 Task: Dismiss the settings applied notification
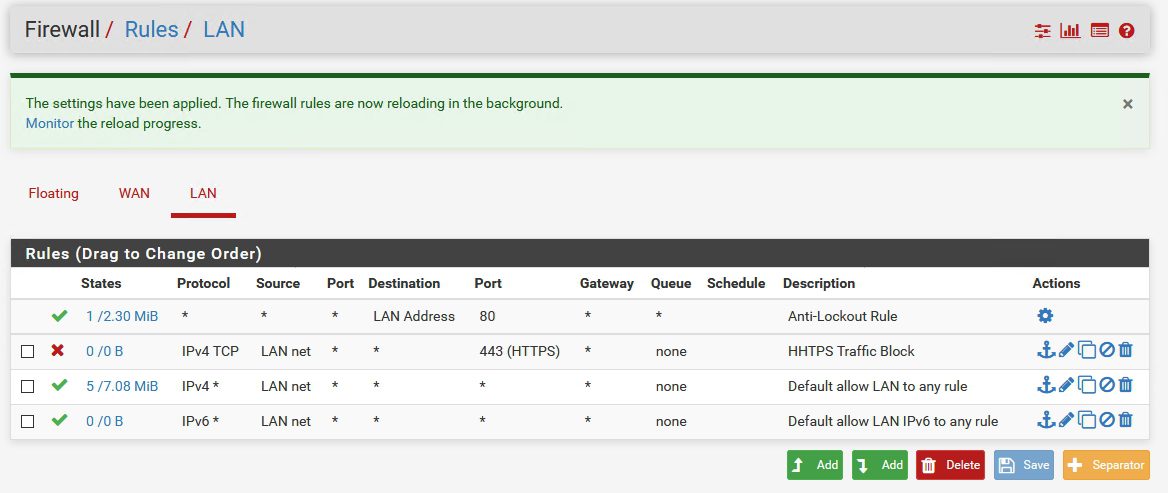[x=1128, y=104]
